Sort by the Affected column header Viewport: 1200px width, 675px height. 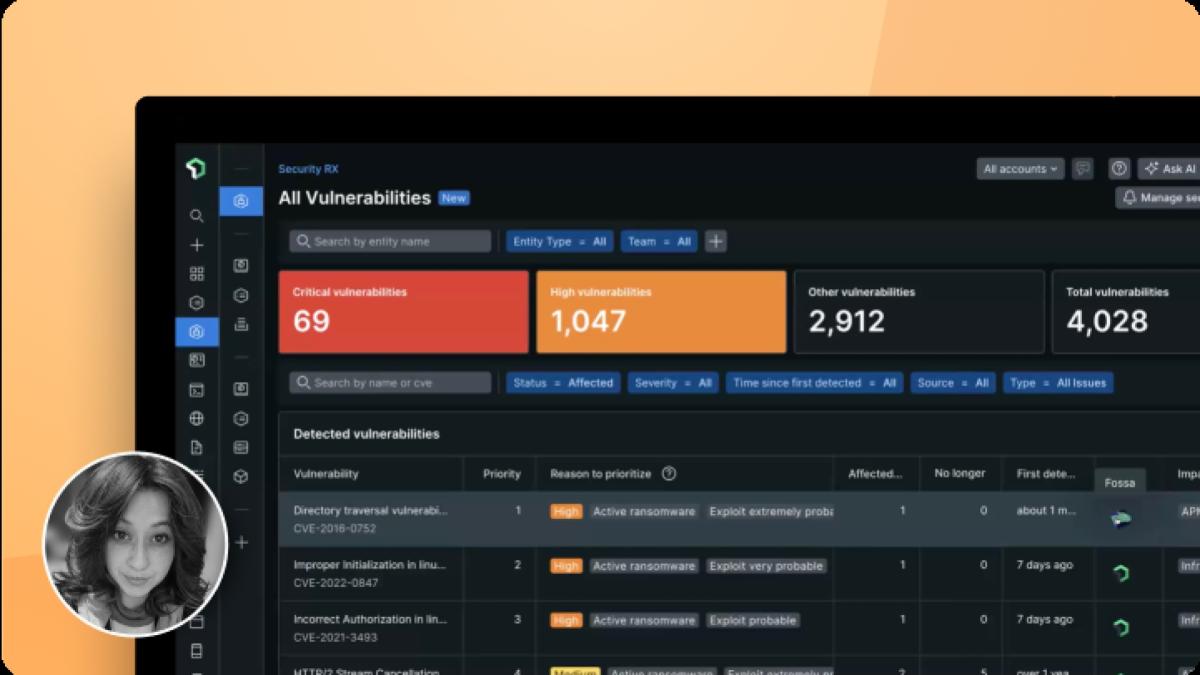pyautogui.click(x=876, y=474)
